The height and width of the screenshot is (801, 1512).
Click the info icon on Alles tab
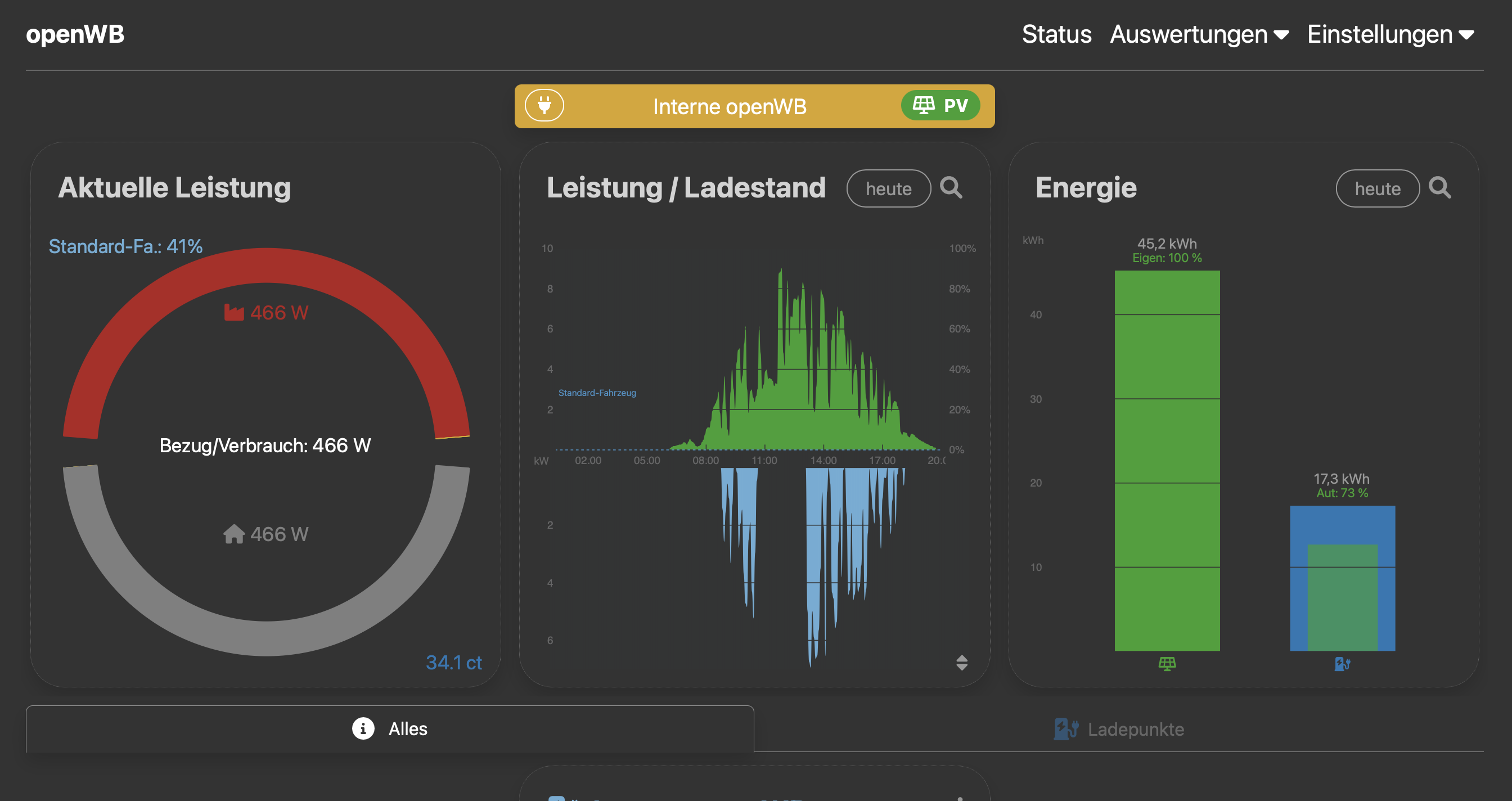tap(363, 729)
